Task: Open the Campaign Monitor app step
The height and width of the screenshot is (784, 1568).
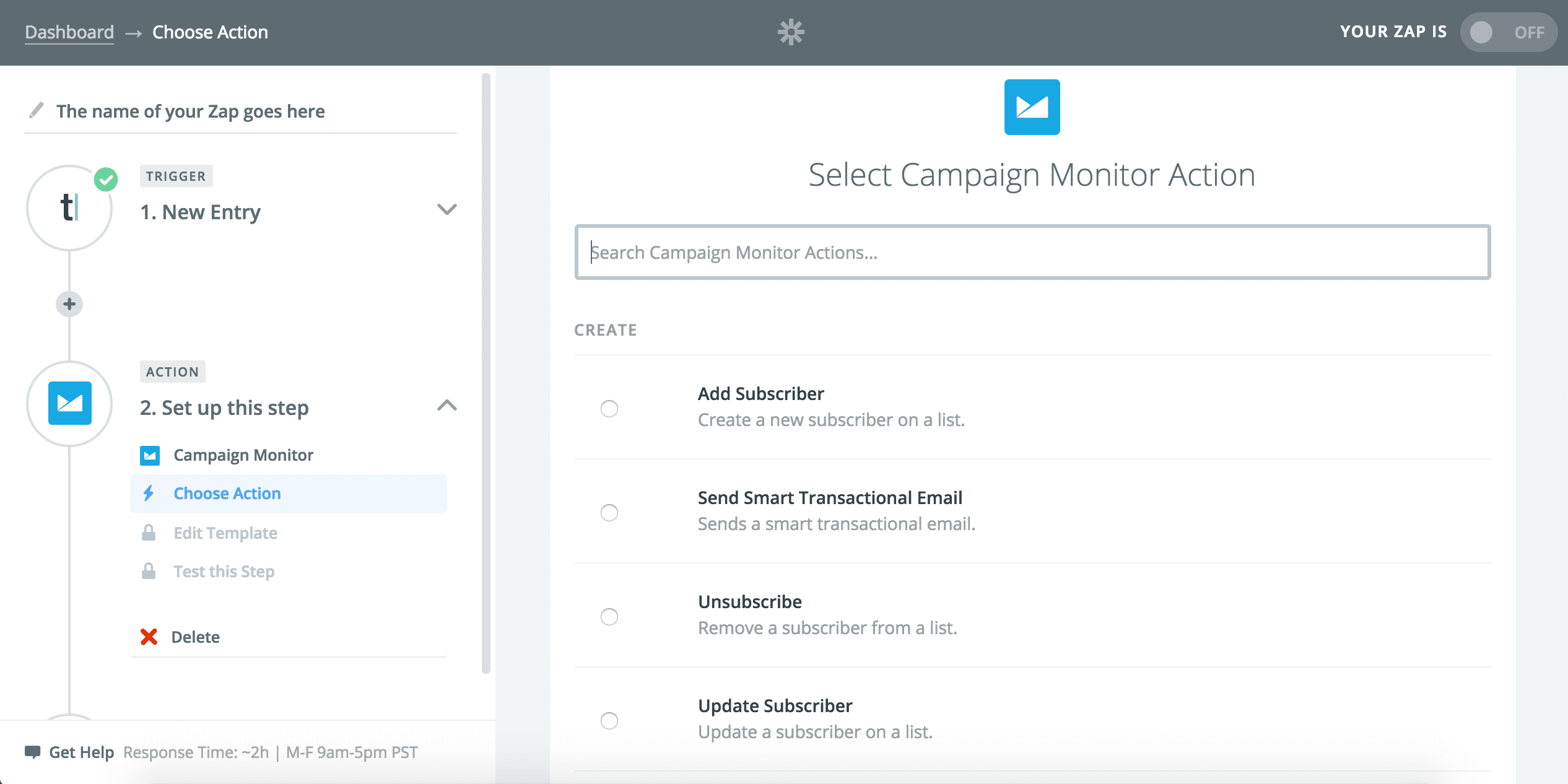Action: (x=289, y=455)
